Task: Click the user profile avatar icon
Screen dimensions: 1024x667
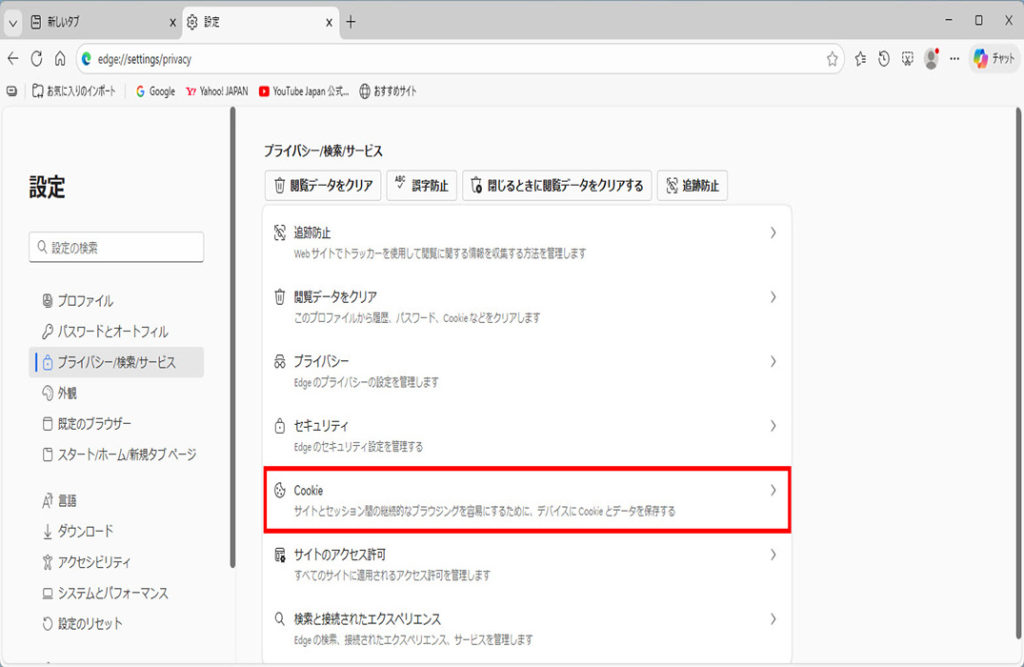Action: point(932,59)
